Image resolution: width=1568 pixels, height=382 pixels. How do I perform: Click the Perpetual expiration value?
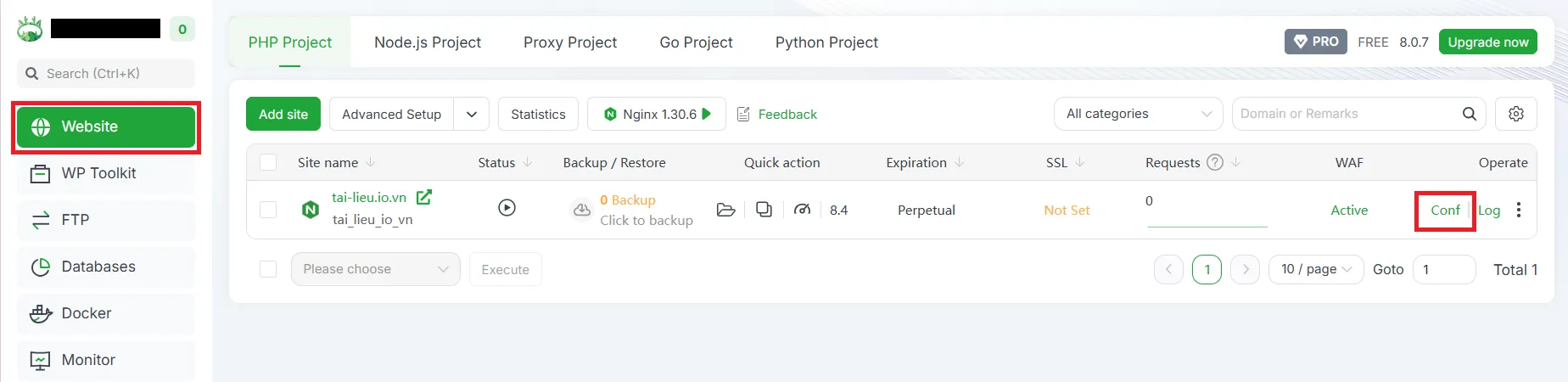tap(927, 210)
